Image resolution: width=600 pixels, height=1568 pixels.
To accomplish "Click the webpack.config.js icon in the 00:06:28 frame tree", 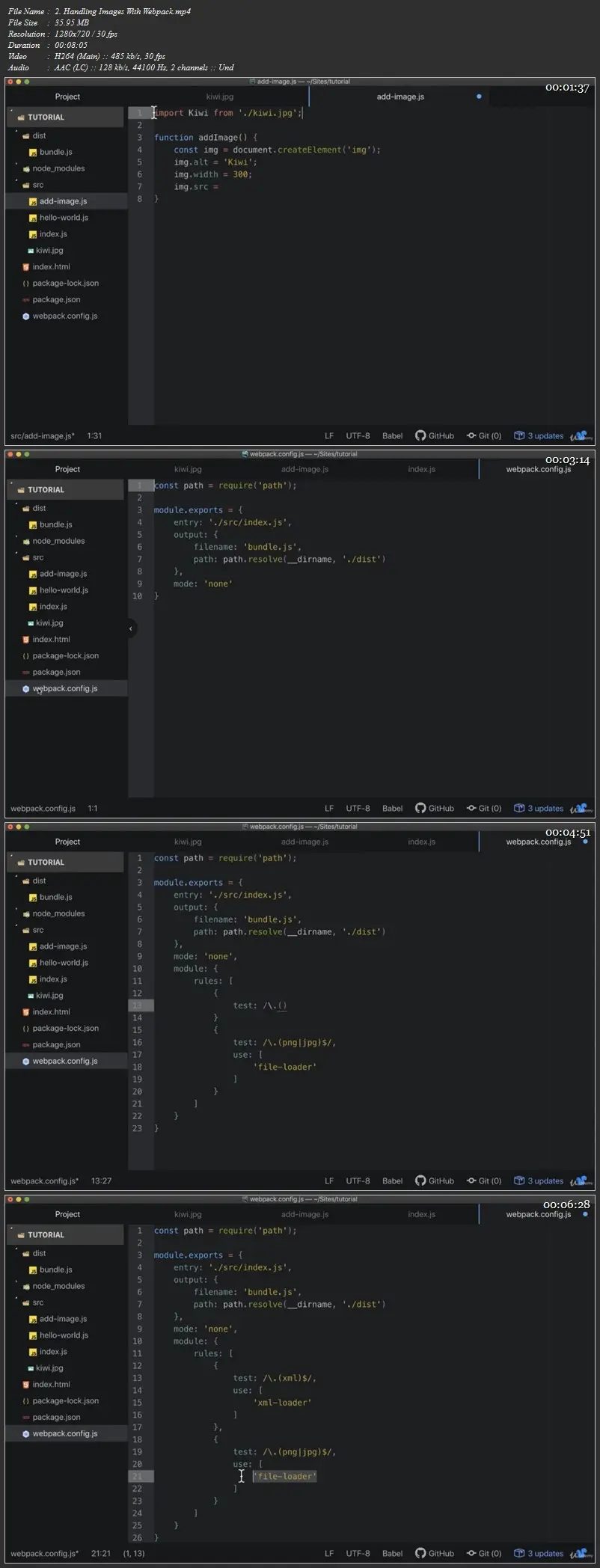I will pos(26,1434).
